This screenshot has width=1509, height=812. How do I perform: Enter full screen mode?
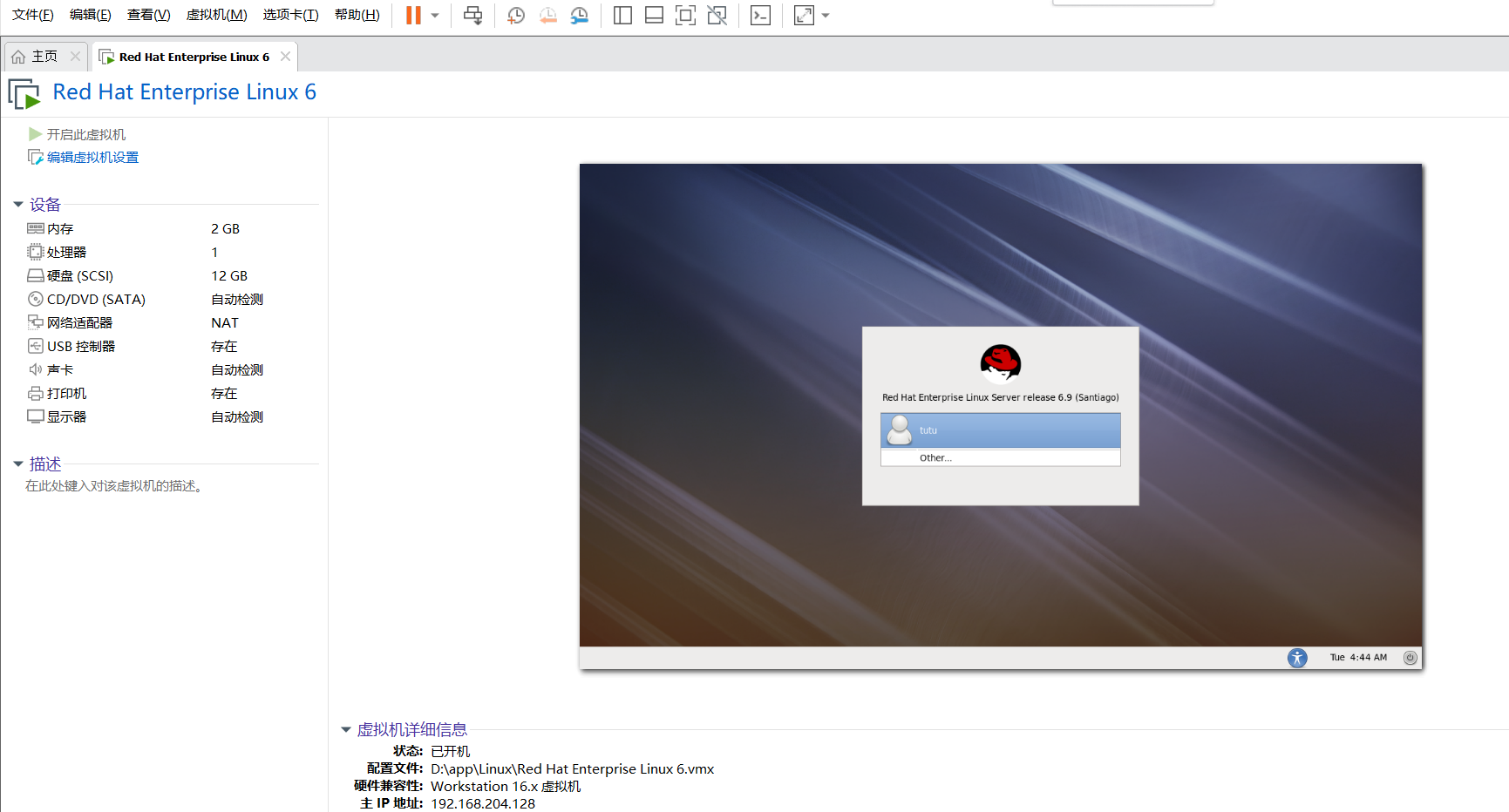click(x=685, y=15)
